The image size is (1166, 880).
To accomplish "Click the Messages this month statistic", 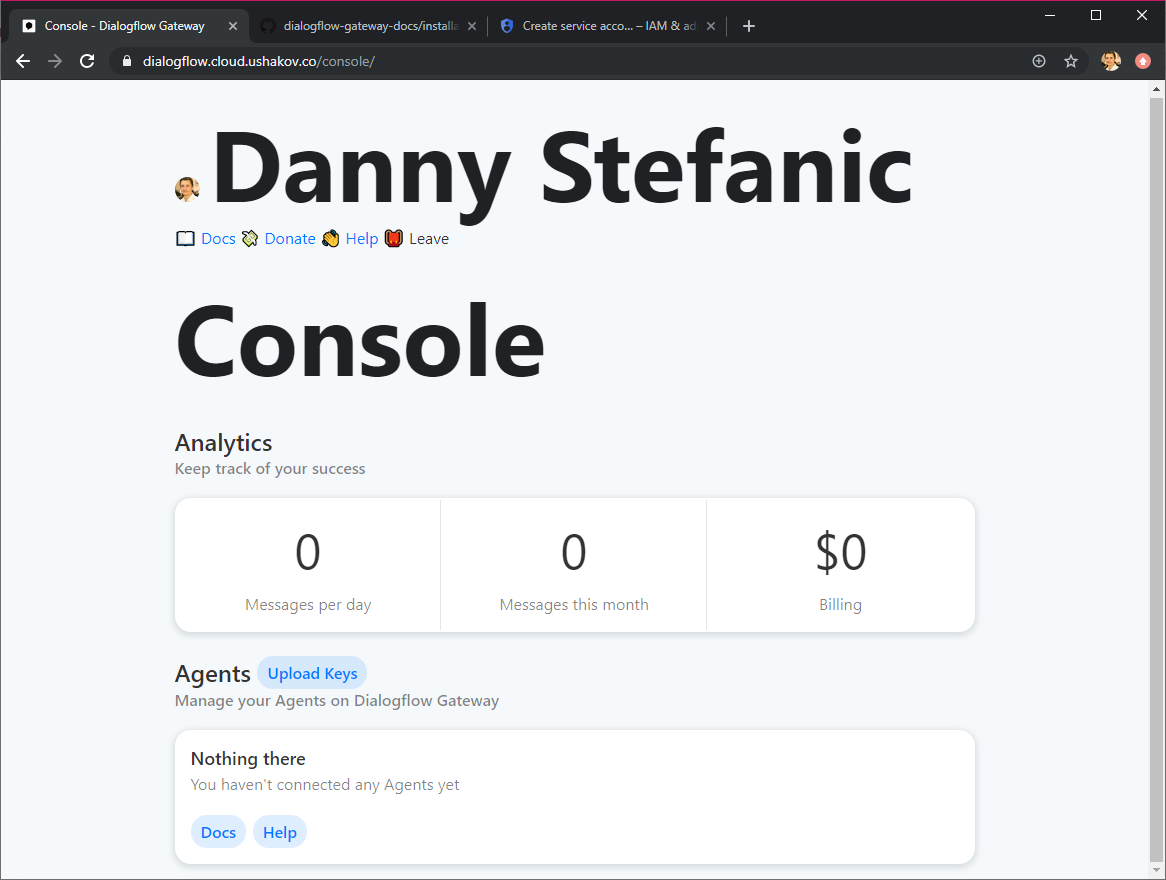I will pyautogui.click(x=573, y=565).
